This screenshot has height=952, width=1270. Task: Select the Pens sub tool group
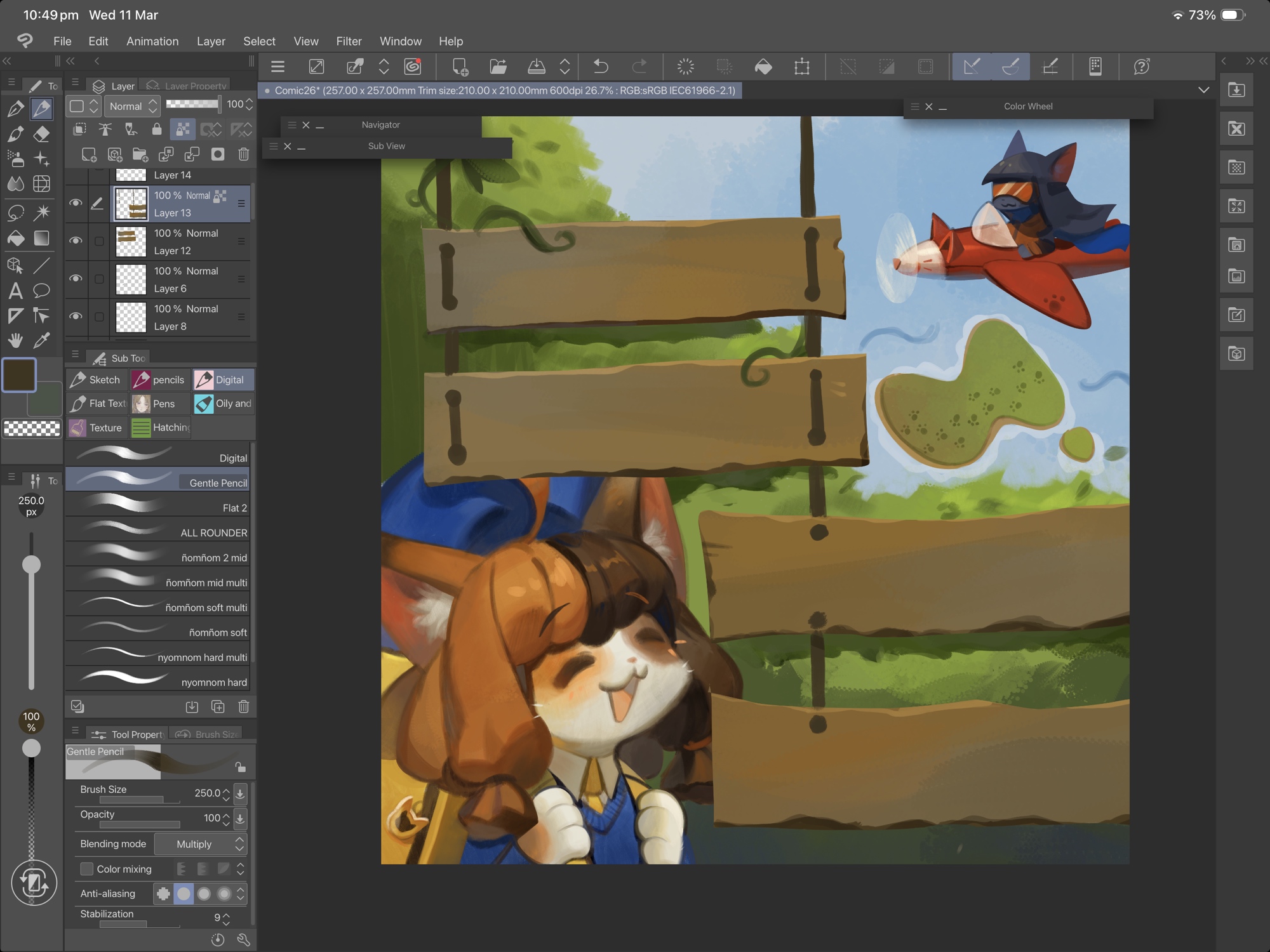(x=160, y=404)
